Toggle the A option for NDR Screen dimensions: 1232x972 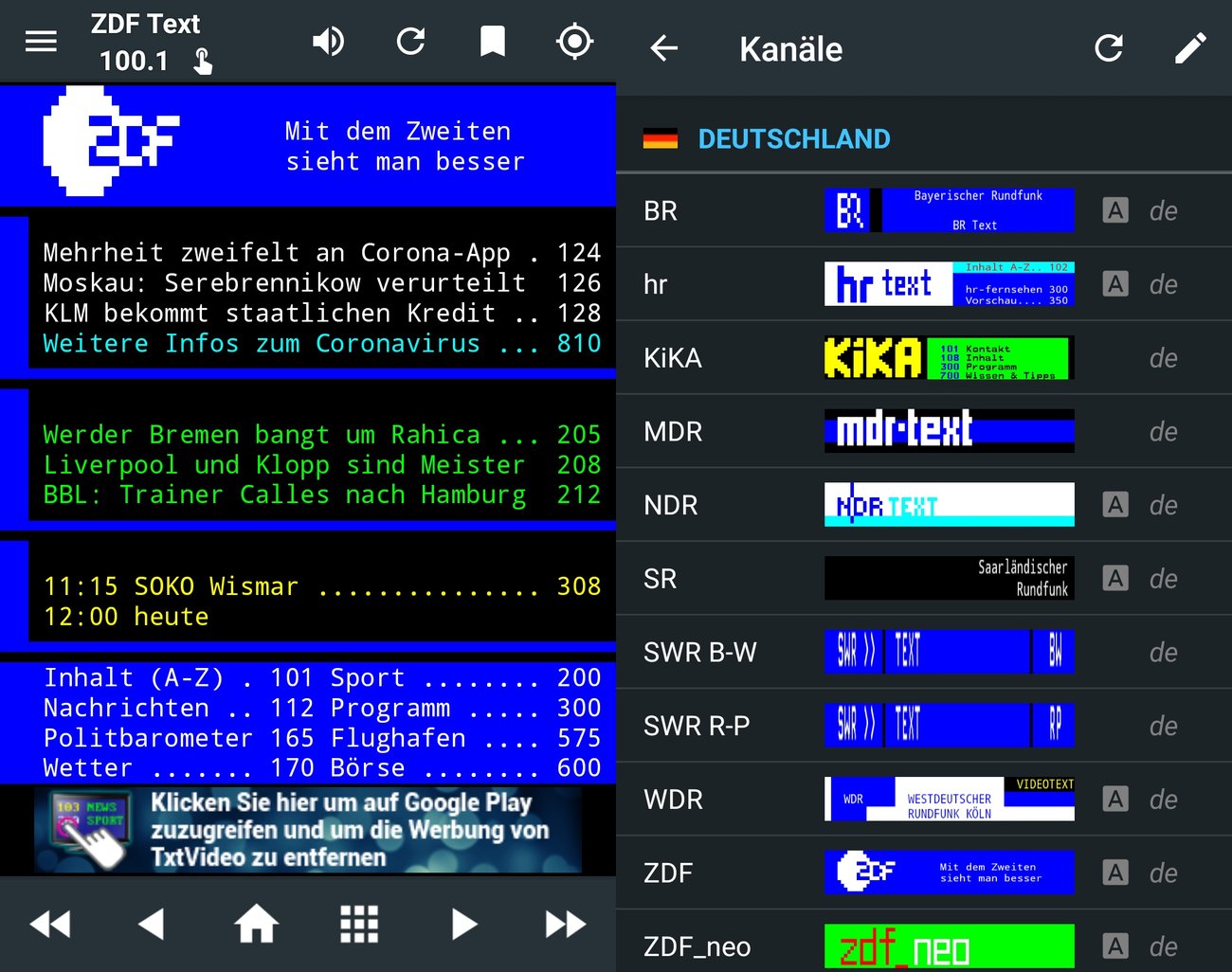coord(1115,505)
